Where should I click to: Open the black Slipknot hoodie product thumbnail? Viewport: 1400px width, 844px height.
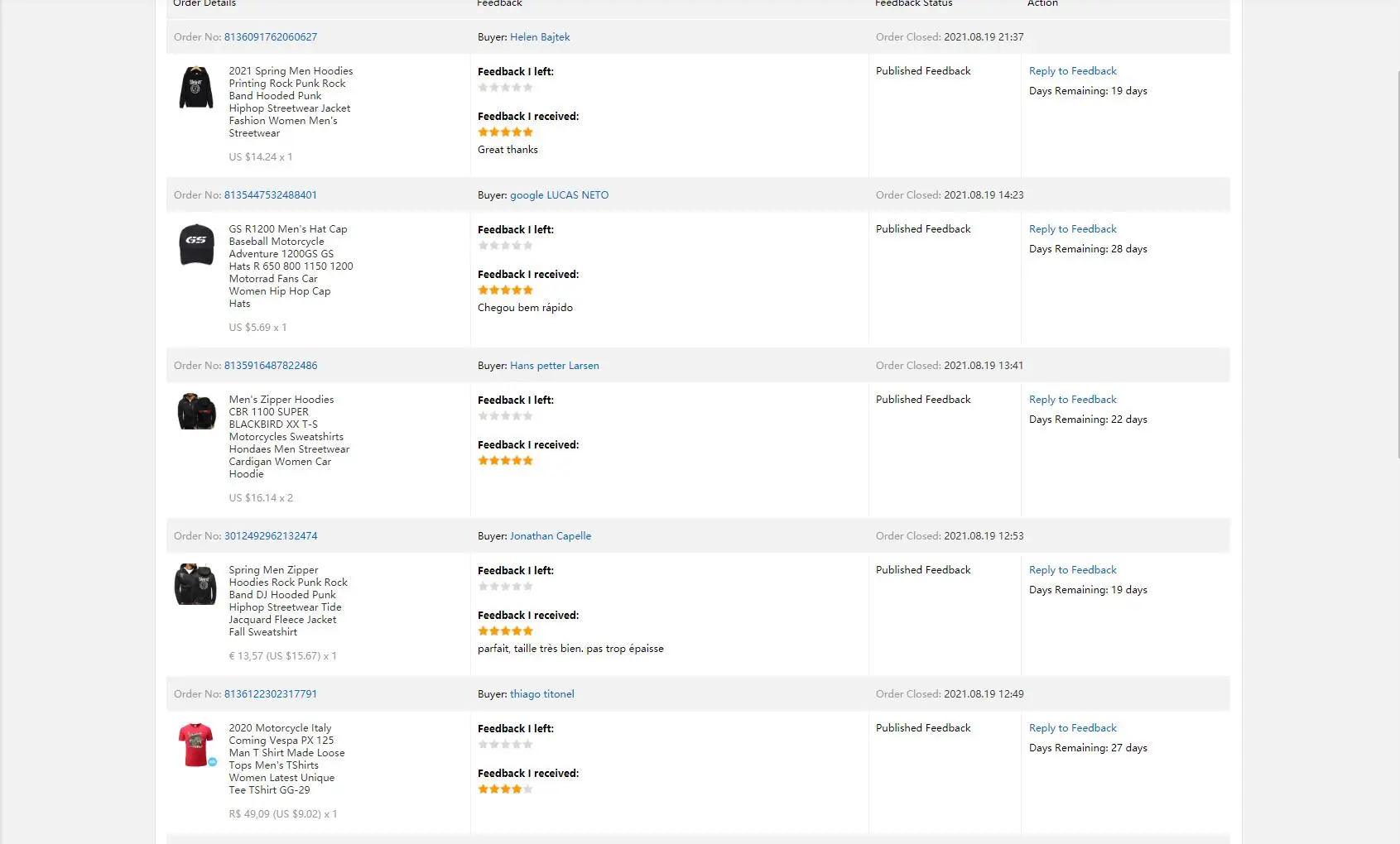[196, 88]
